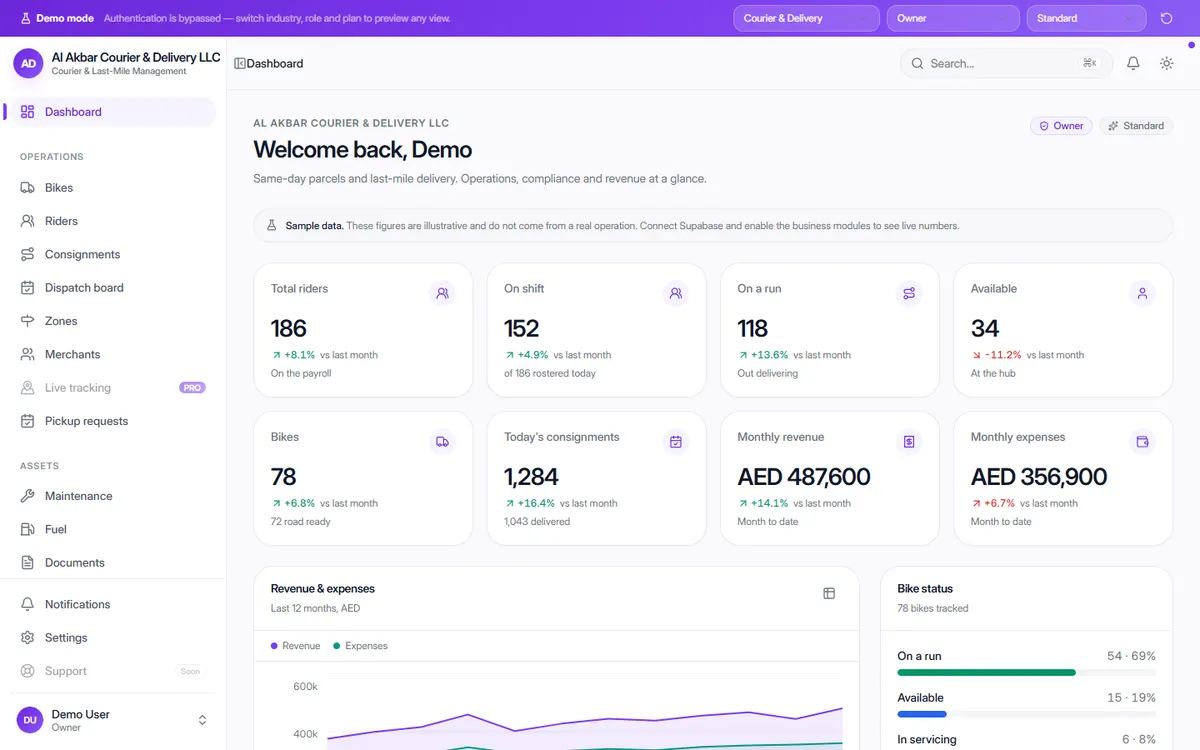
Task: Click the On a run green progress bar
Action: [x=986, y=673]
